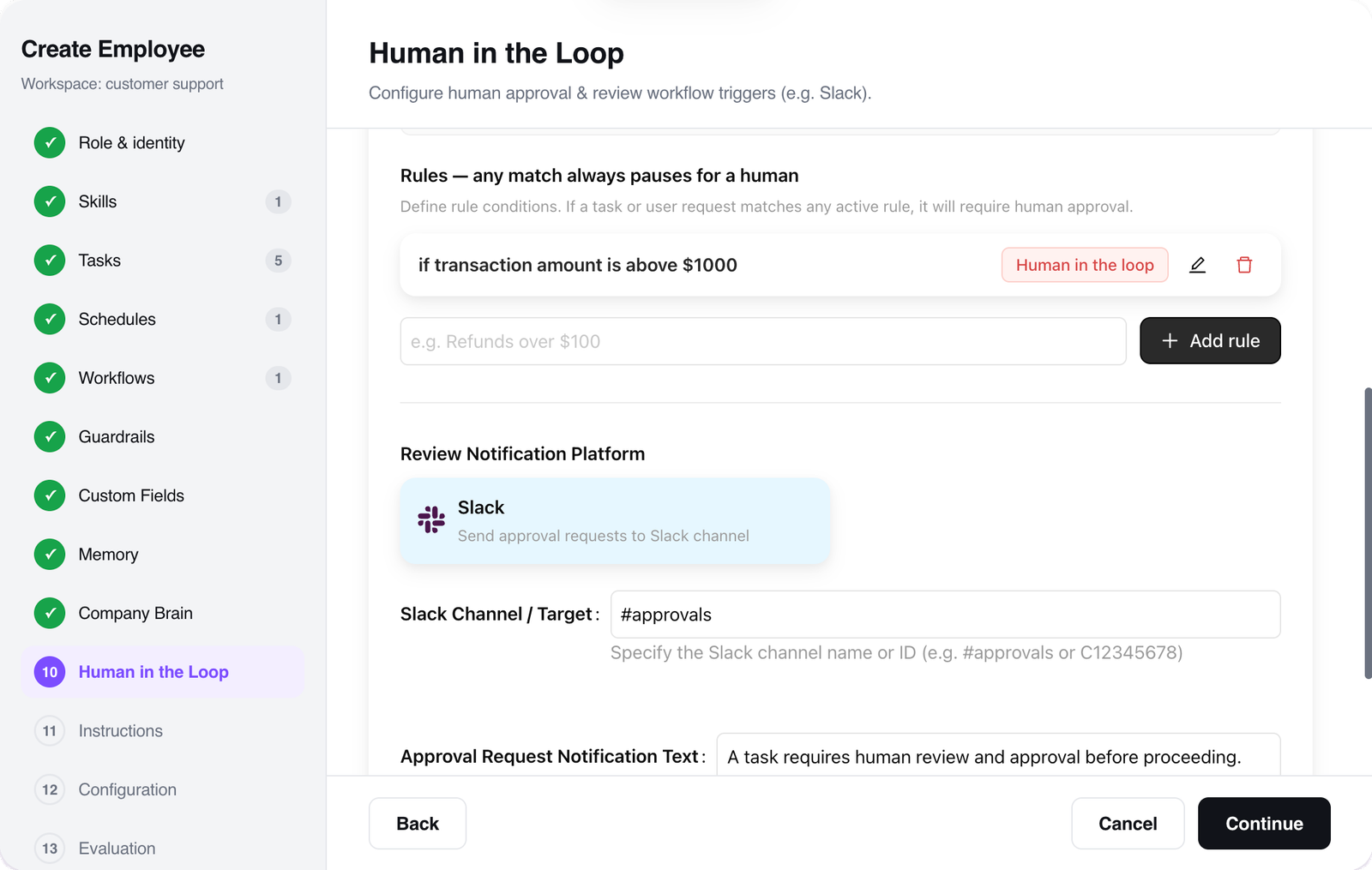
Task: Click the count badge on the Skills step
Action: pyautogui.click(x=278, y=201)
